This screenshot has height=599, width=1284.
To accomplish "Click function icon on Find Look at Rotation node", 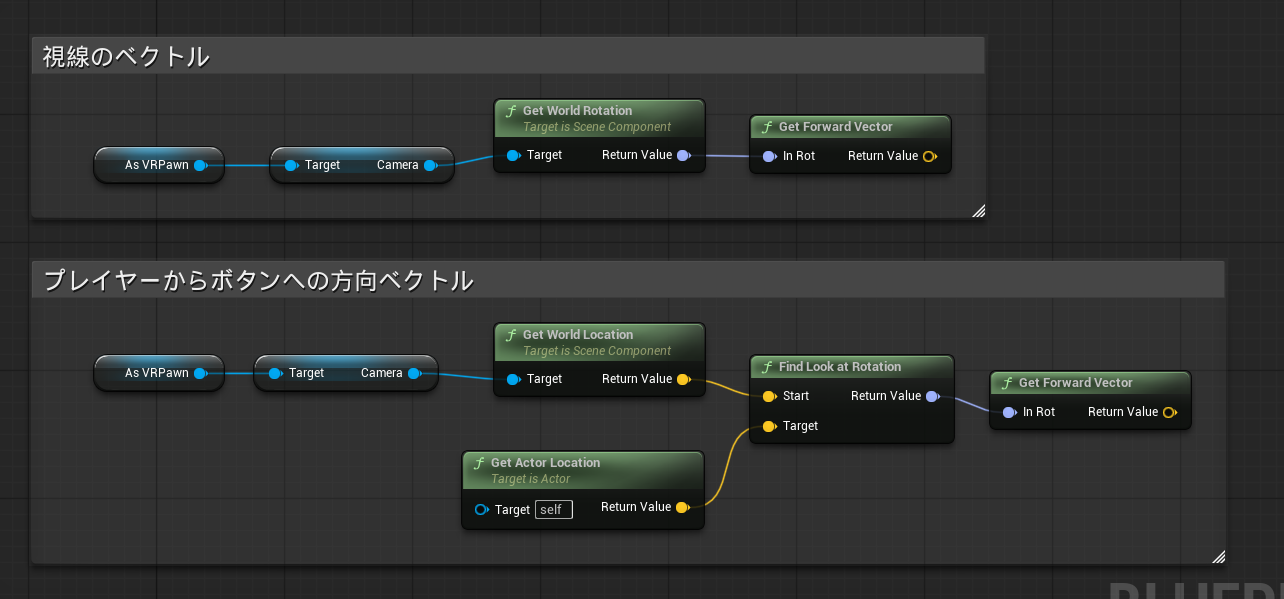I will tap(767, 367).
